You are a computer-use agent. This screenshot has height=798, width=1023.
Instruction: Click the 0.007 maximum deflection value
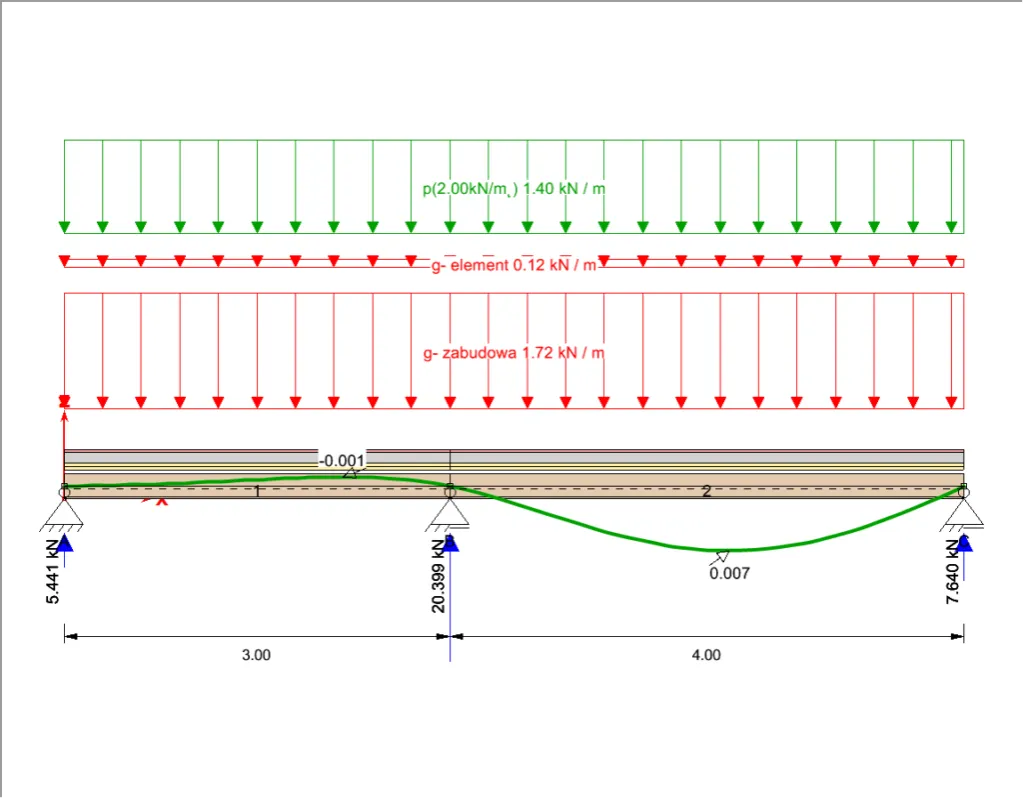point(729,573)
